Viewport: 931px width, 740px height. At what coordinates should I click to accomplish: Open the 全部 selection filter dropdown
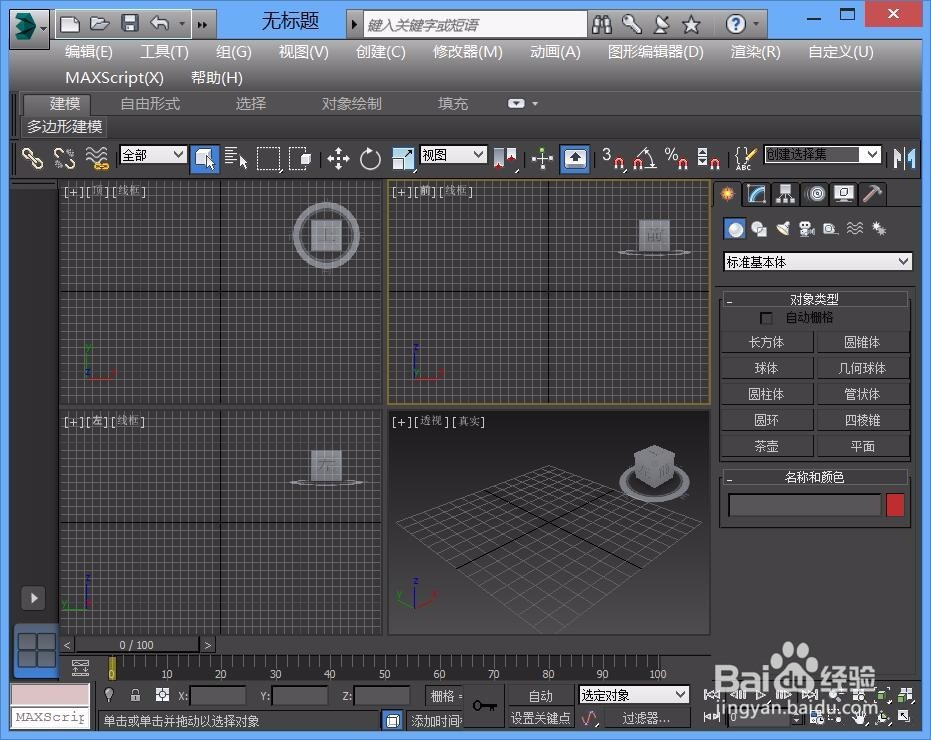tap(152, 155)
